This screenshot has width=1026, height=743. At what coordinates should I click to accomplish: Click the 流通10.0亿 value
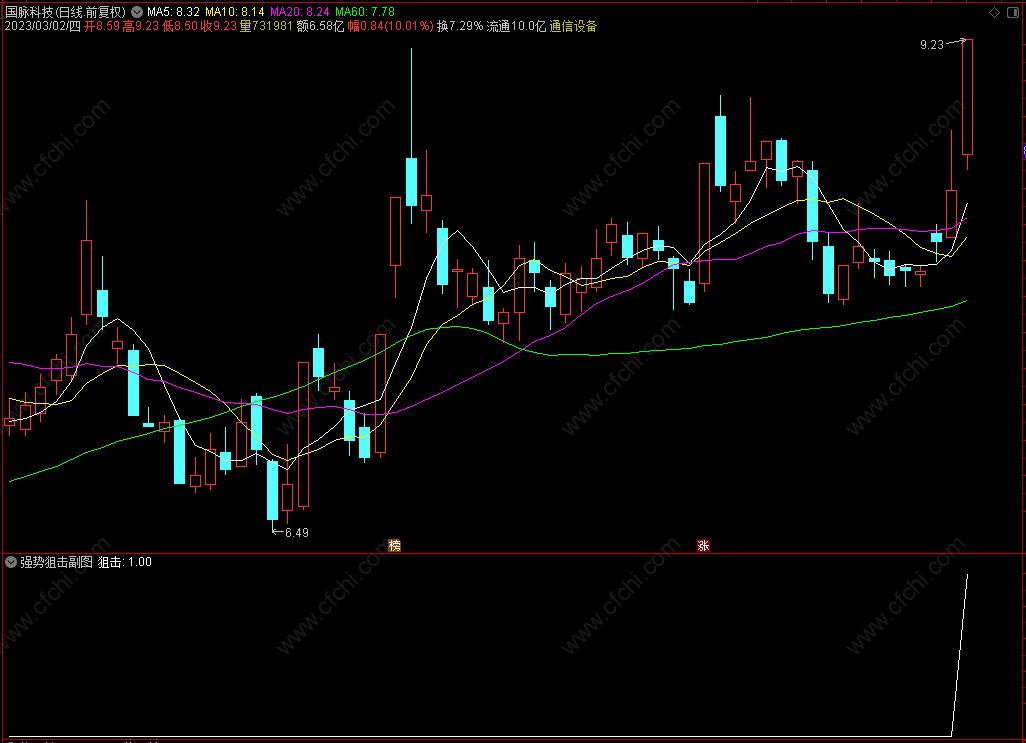tap(516, 26)
